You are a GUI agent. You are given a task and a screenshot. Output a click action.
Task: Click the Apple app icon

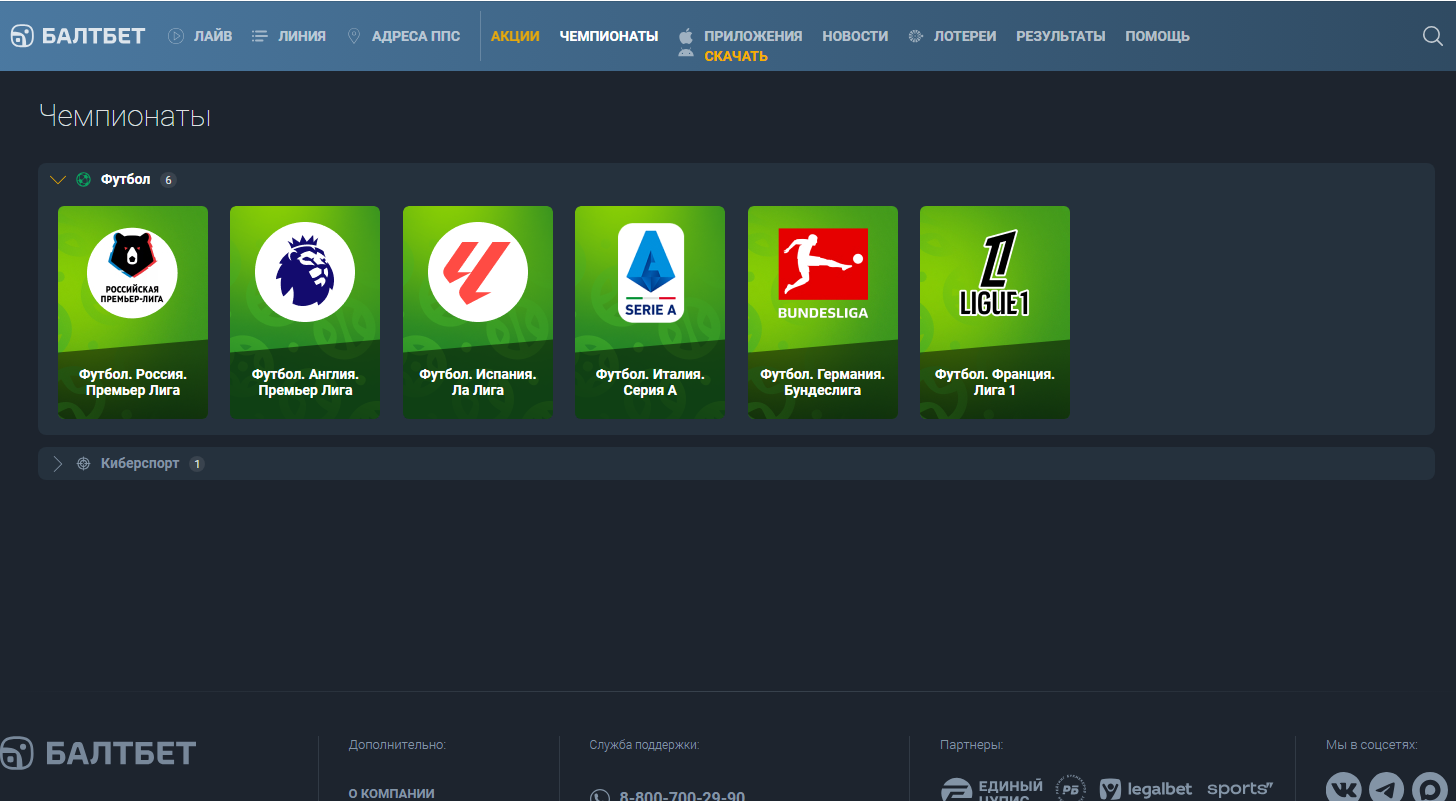point(686,36)
